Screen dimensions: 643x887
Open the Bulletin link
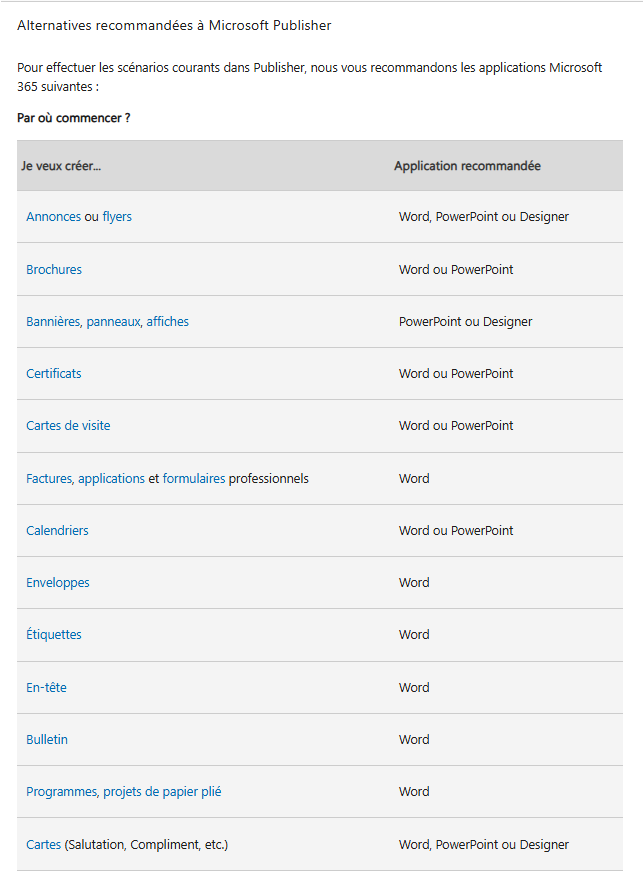[47, 739]
